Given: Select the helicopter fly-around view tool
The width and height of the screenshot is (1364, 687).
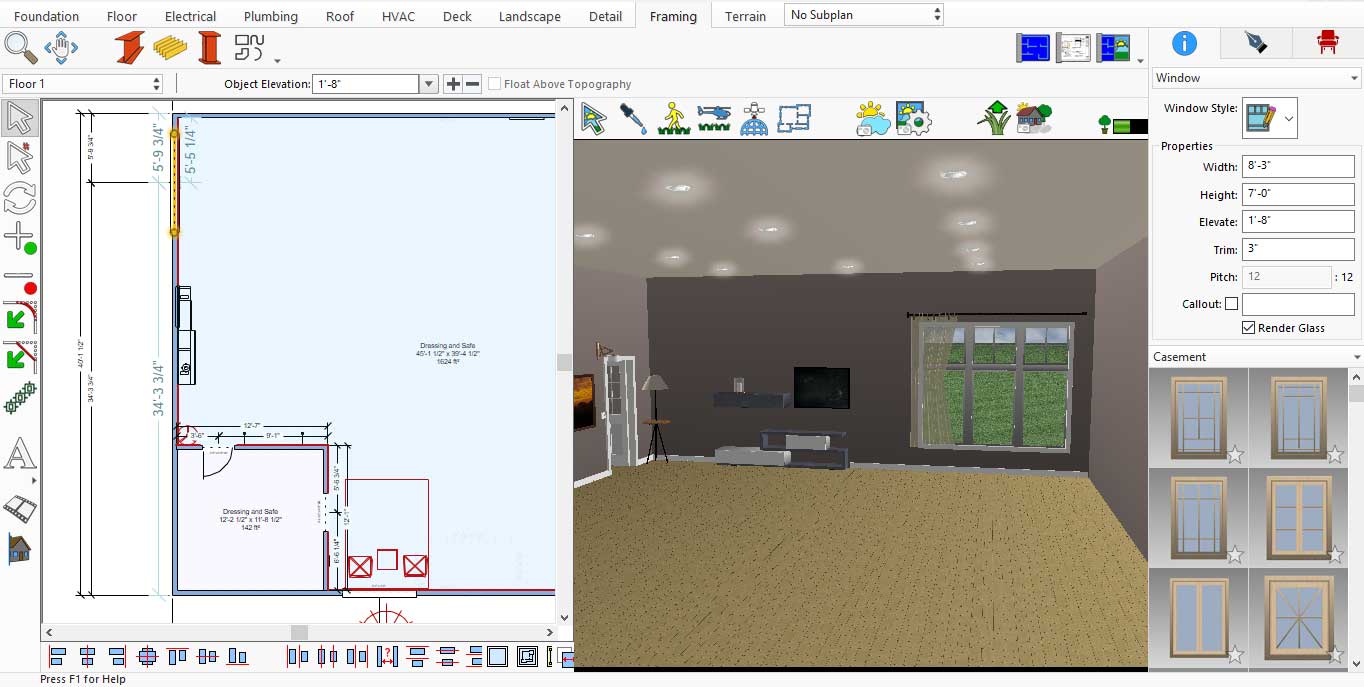Looking at the screenshot, I should tap(714, 119).
